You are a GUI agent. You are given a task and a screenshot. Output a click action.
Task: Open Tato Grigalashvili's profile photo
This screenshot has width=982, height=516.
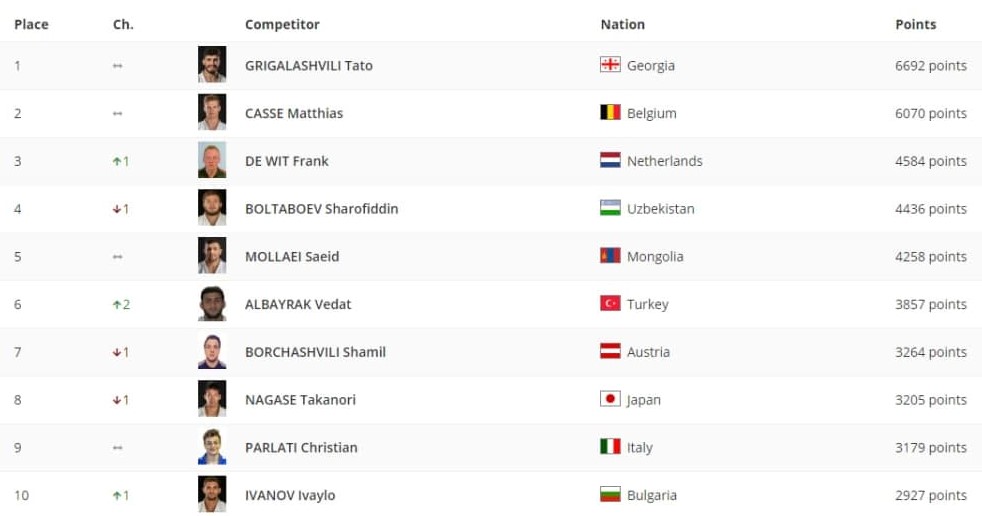coord(212,65)
